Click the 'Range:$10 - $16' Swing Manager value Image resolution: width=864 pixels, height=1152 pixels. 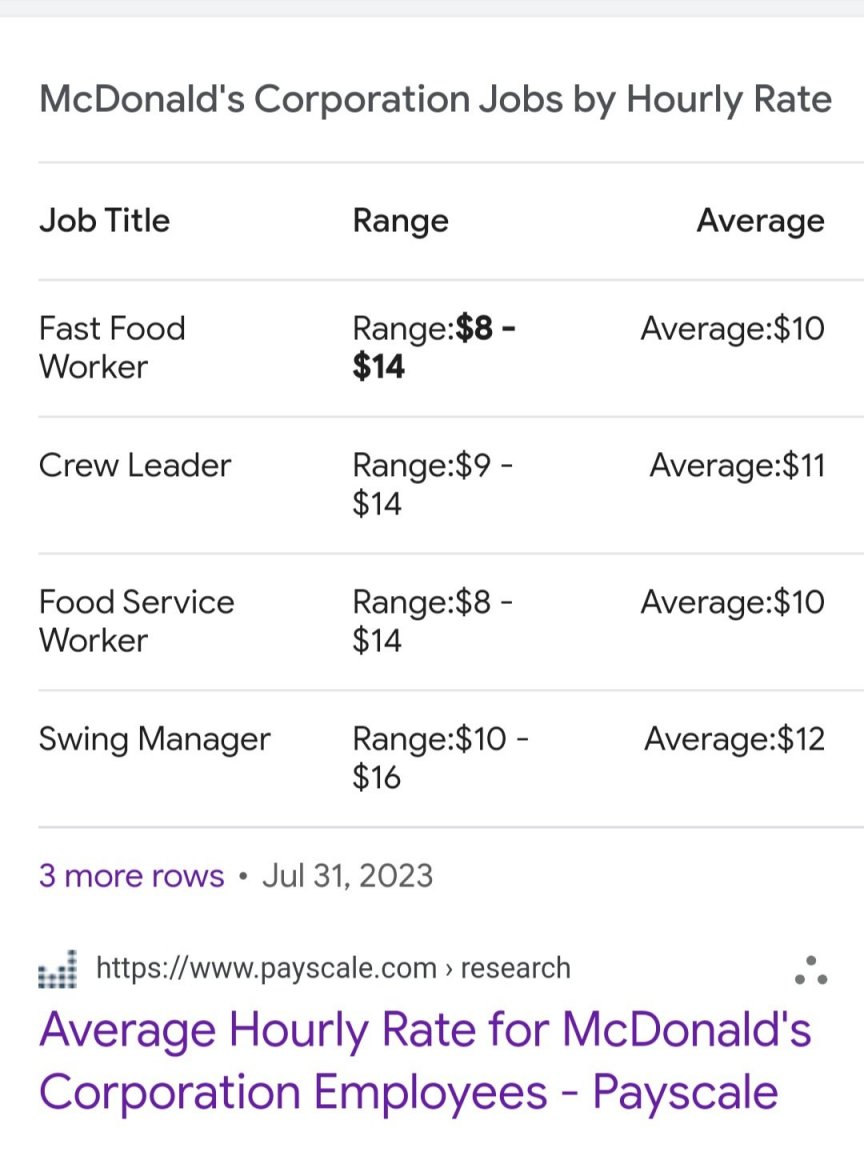441,757
